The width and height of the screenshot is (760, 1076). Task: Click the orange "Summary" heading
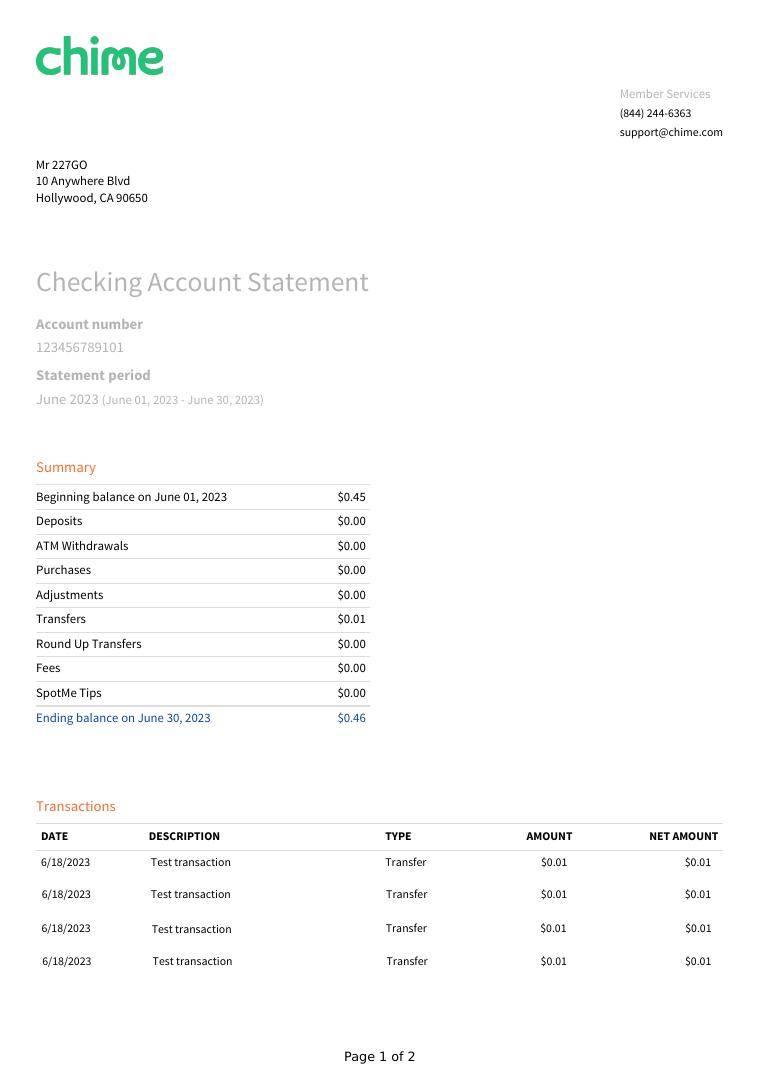[x=66, y=467]
